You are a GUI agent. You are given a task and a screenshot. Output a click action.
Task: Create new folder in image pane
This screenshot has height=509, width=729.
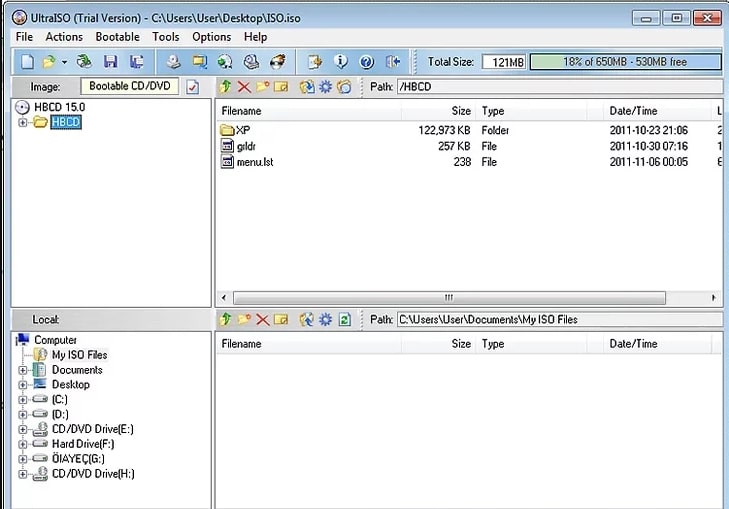click(263, 86)
